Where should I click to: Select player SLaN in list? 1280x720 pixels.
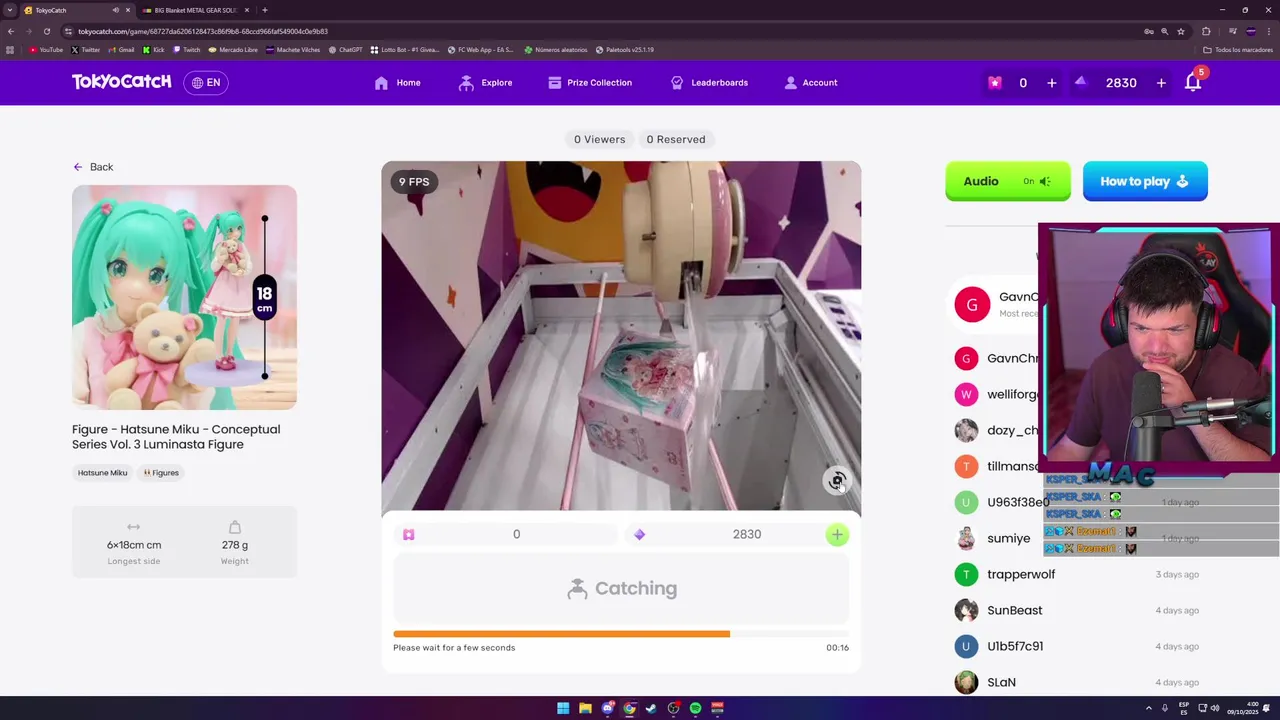tap(1077, 682)
